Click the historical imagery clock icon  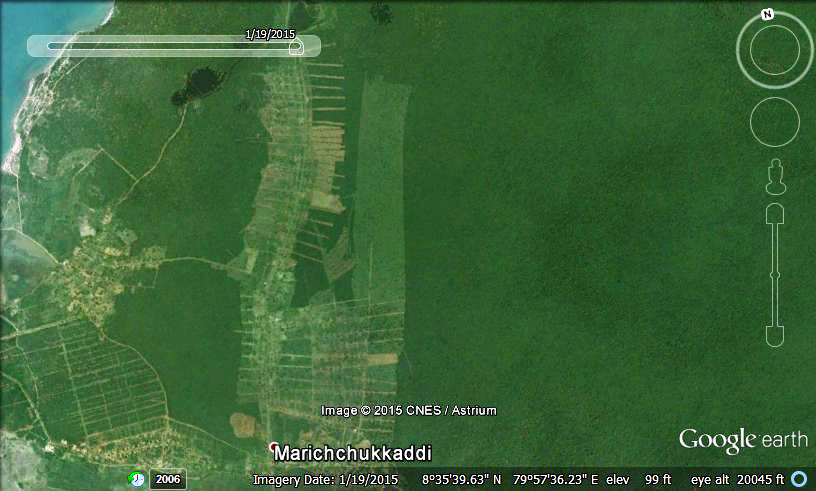coord(137,479)
